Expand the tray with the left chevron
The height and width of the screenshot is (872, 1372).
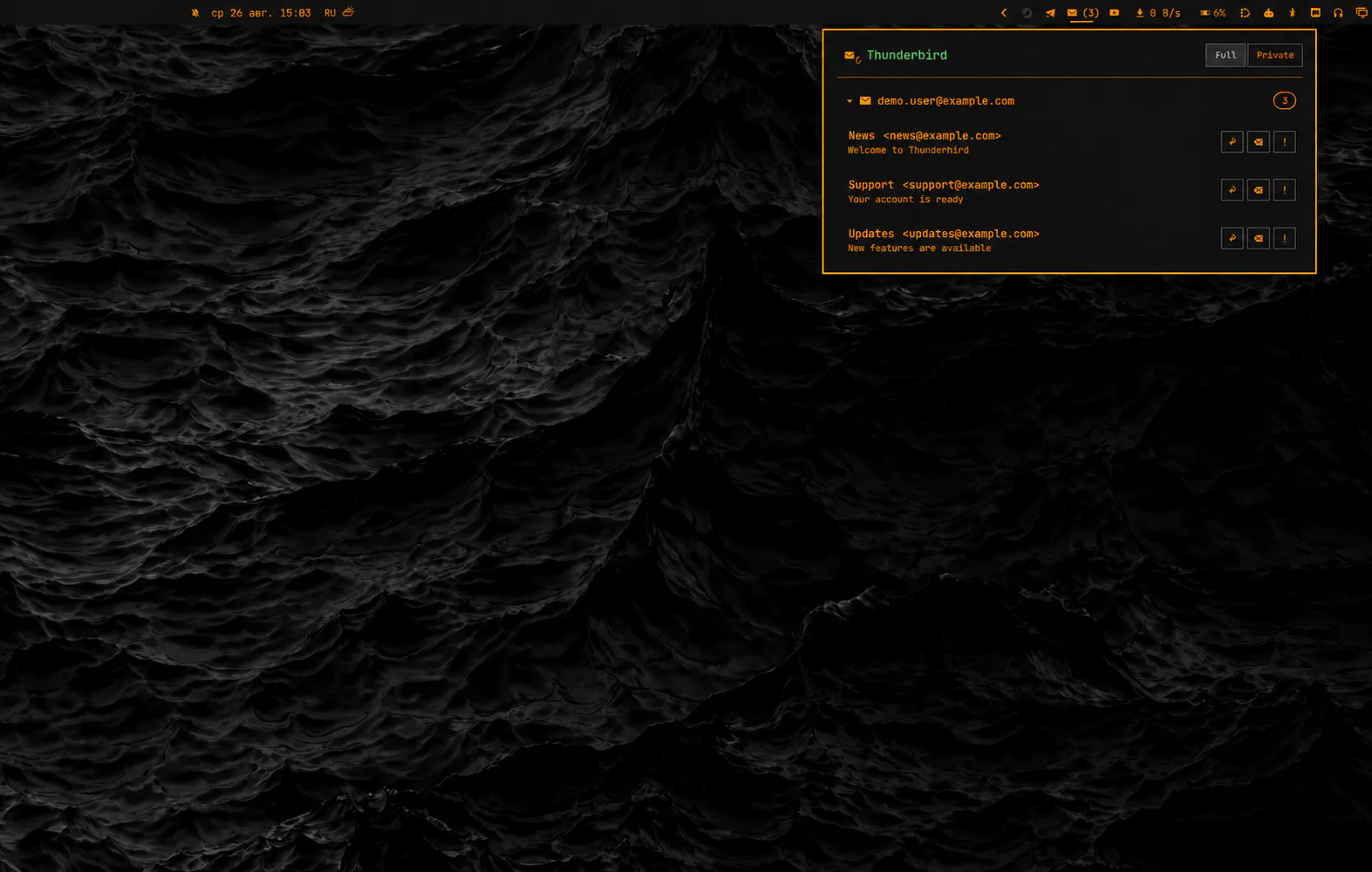coord(1004,13)
